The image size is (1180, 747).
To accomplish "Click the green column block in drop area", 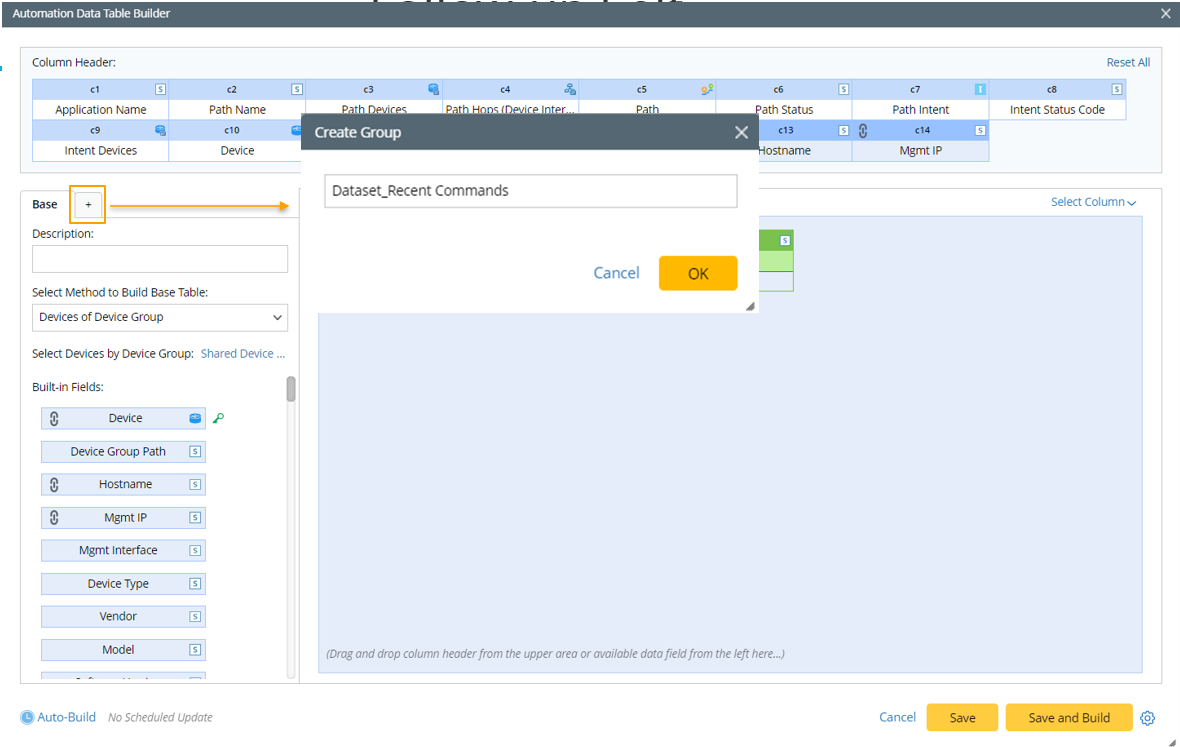I will click(776, 260).
